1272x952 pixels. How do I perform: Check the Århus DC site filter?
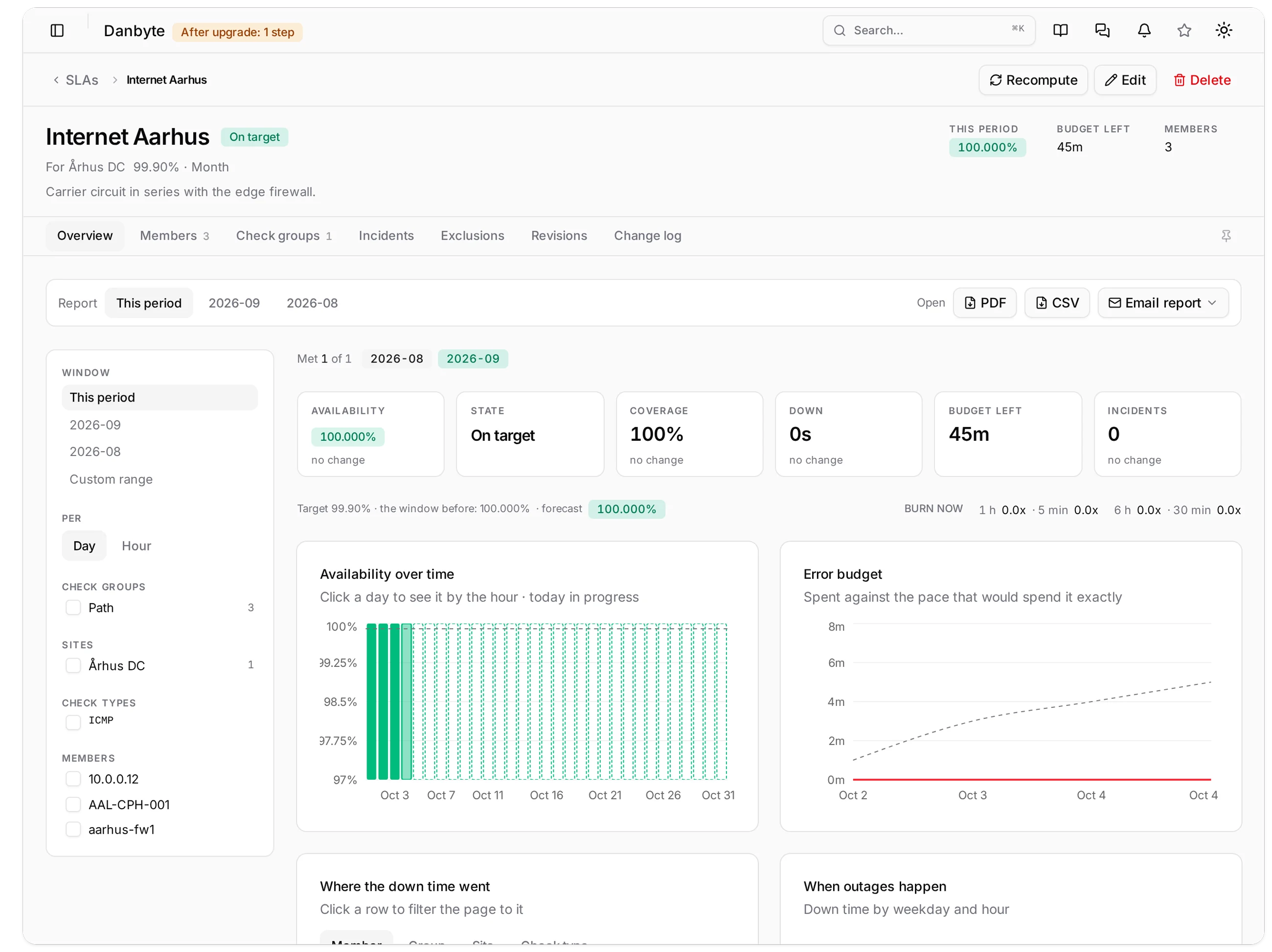pyautogui.click(x=73, y=665)
